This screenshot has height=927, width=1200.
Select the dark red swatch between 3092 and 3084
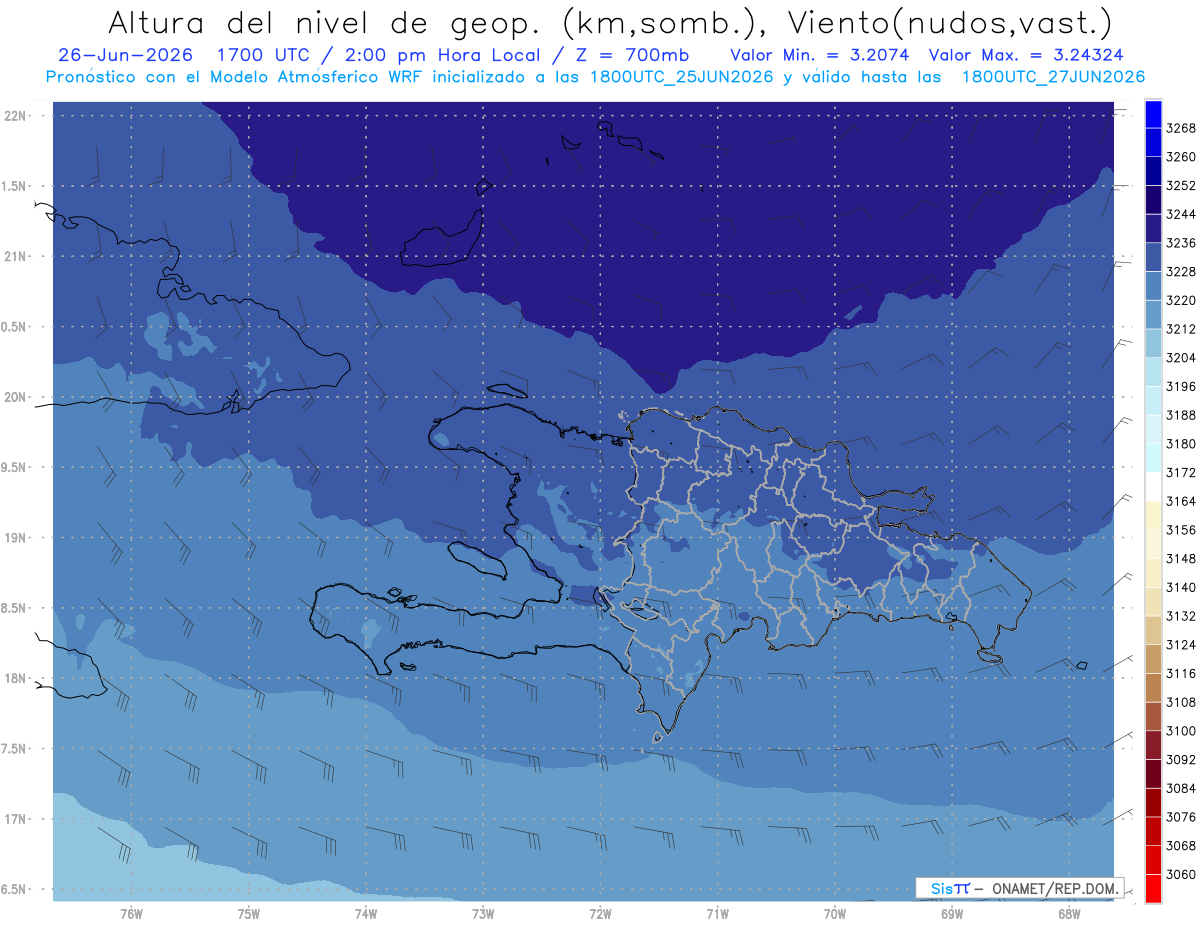(1152, 774)
